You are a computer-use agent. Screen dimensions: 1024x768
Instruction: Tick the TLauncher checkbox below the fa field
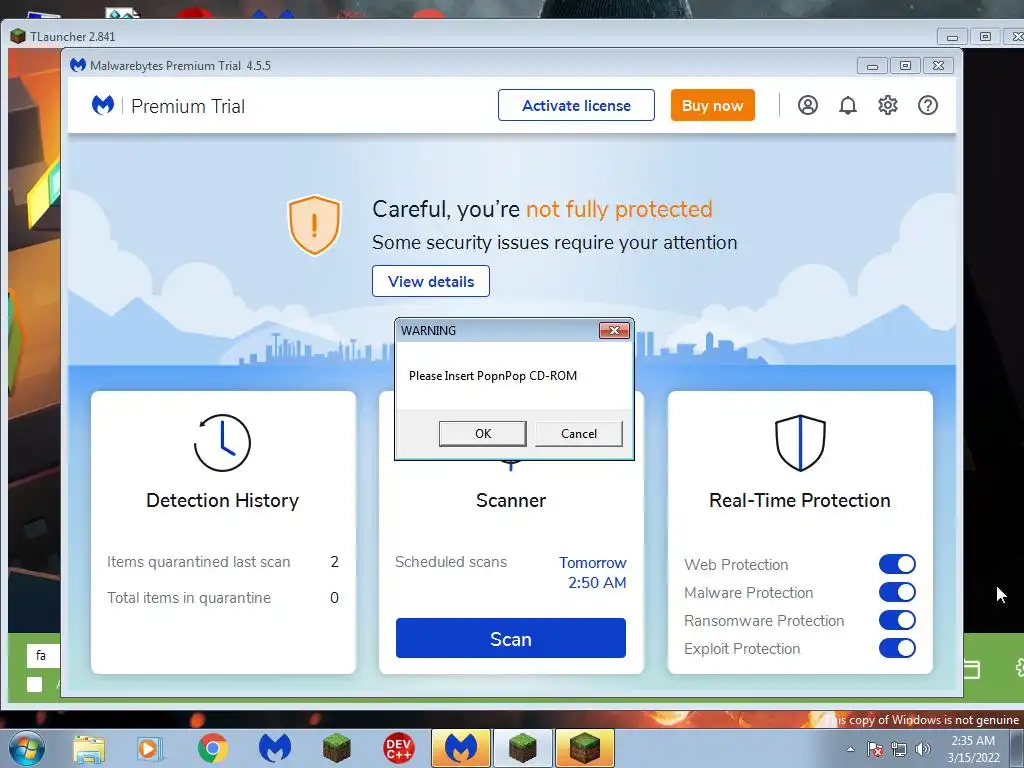click(35, 684)
